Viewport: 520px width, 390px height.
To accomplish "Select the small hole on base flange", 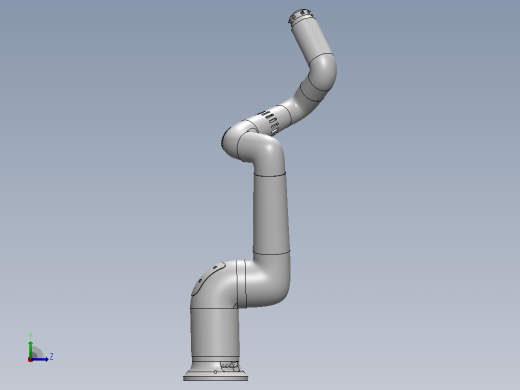I will pos(215,372).
